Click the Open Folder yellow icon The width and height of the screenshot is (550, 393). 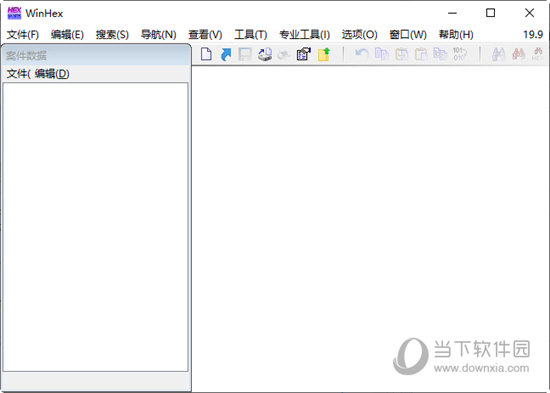pyautogui.click(x=324, y=54)
